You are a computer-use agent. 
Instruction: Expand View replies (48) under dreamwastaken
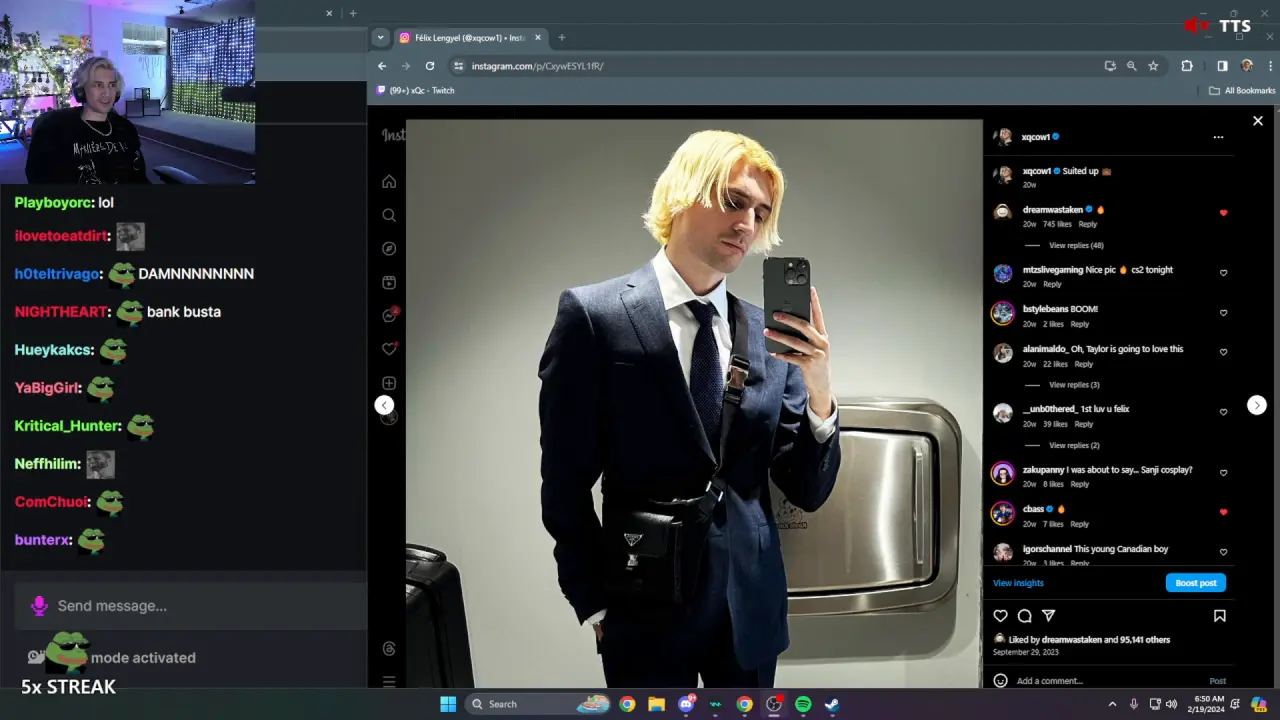click(1076, 245)
